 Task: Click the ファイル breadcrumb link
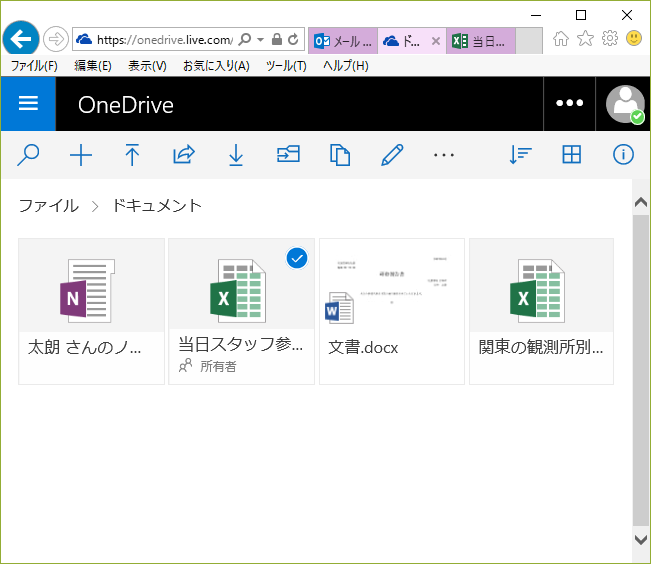click(49, 206)
